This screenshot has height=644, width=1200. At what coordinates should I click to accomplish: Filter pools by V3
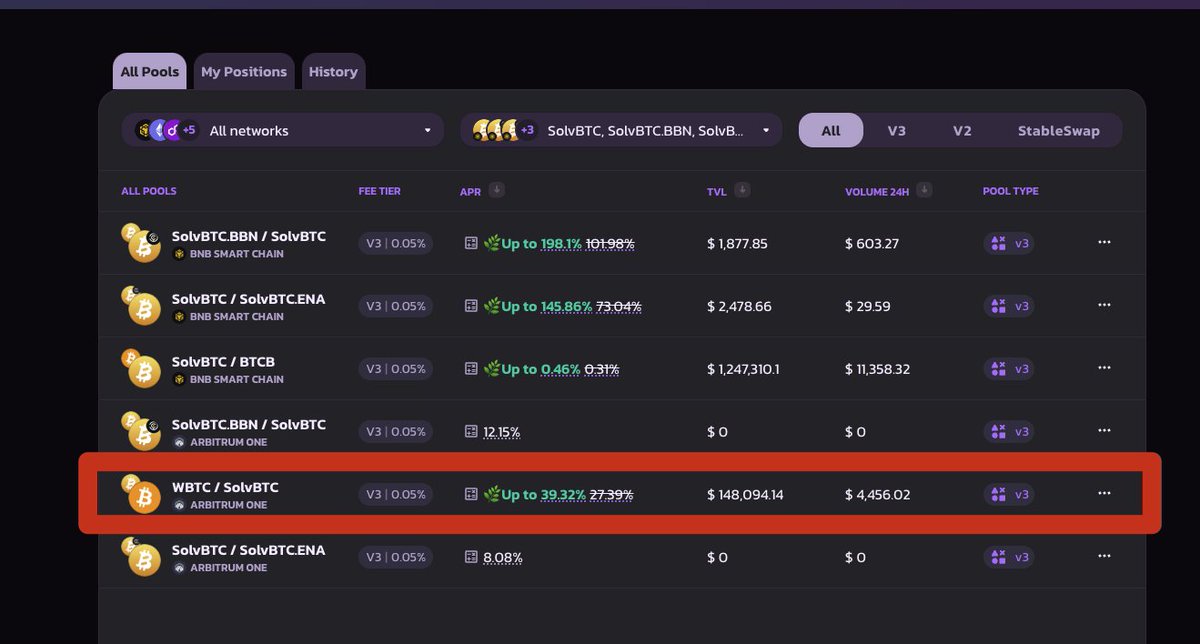(x=897, y=130)
